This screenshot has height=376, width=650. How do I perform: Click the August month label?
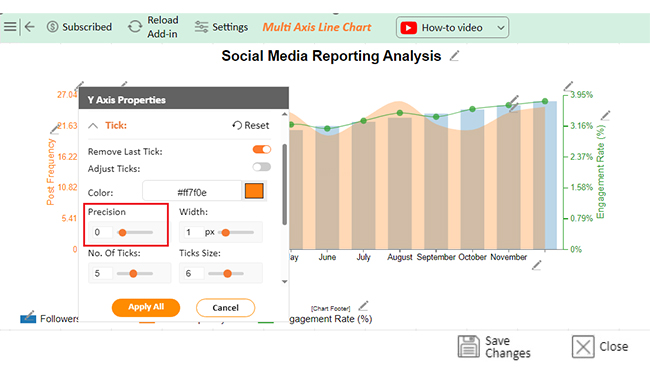[400, 257]
